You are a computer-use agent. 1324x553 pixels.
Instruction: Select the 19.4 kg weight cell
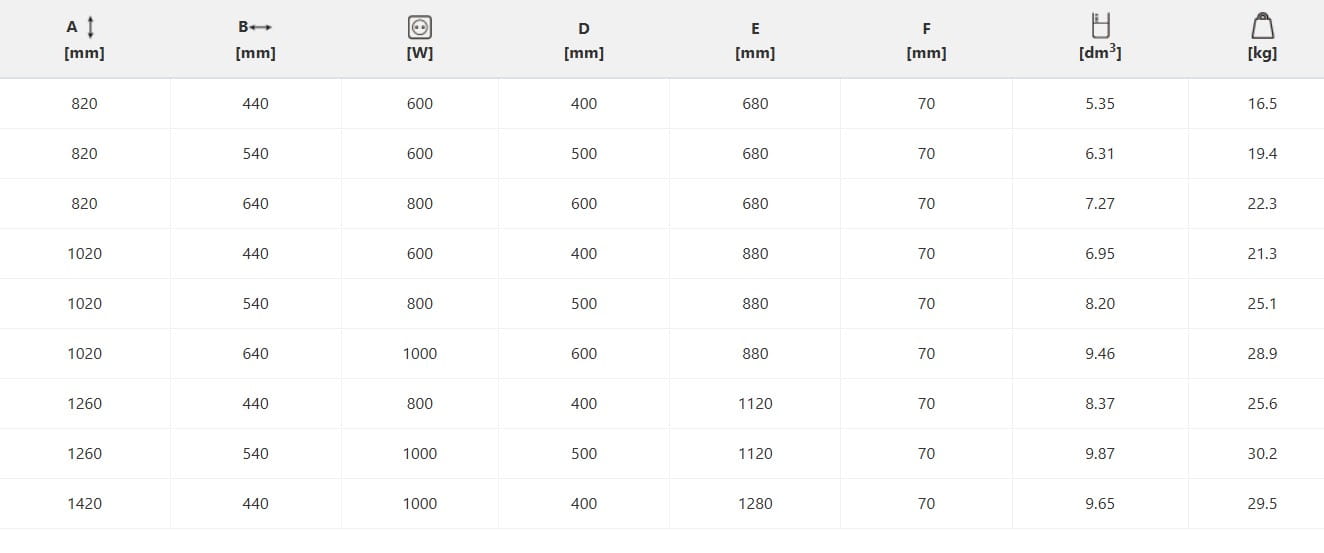click(x=1262, y=154)
